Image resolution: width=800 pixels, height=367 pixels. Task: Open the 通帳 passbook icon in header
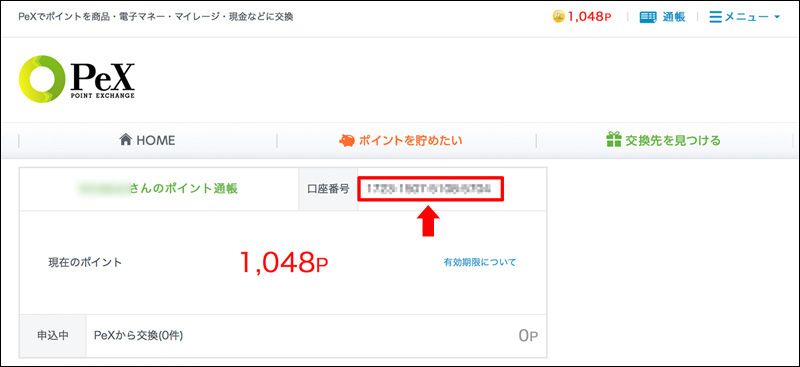(x=648, y=17)
